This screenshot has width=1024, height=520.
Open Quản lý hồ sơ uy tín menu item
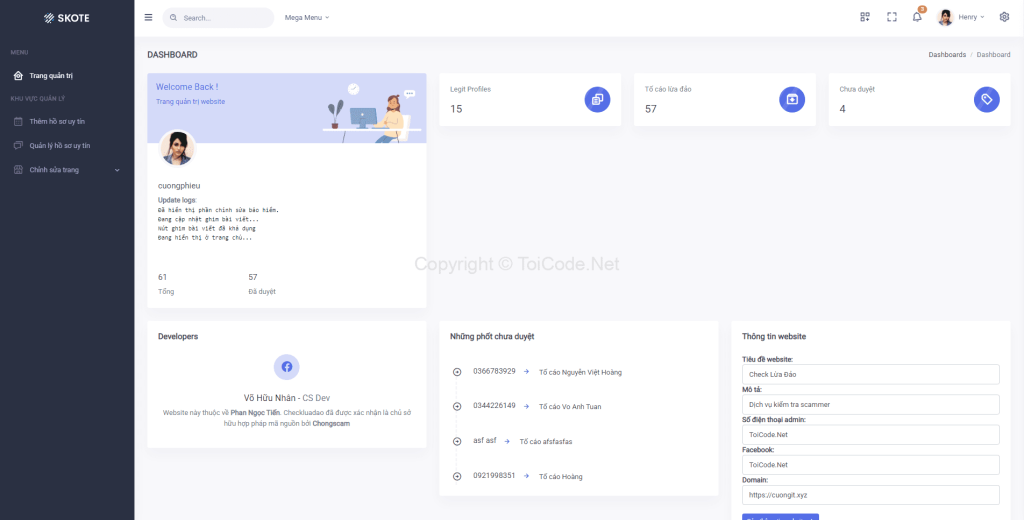click(60, 146)
